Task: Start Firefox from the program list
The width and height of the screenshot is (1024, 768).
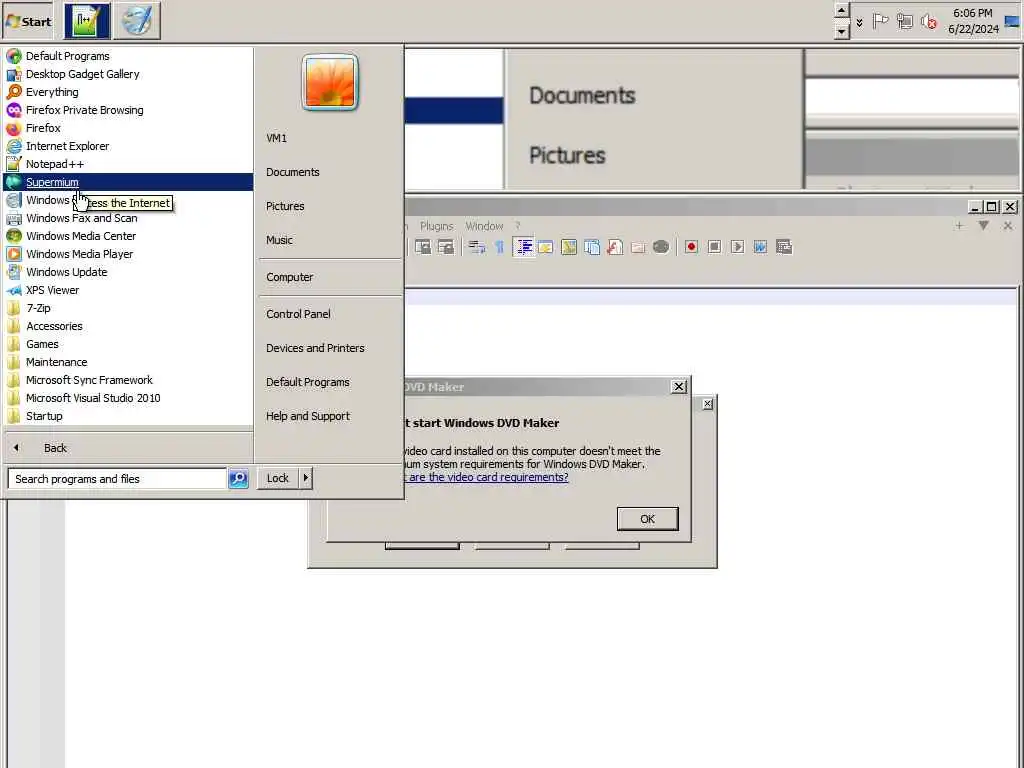Action: pos(43,128)
